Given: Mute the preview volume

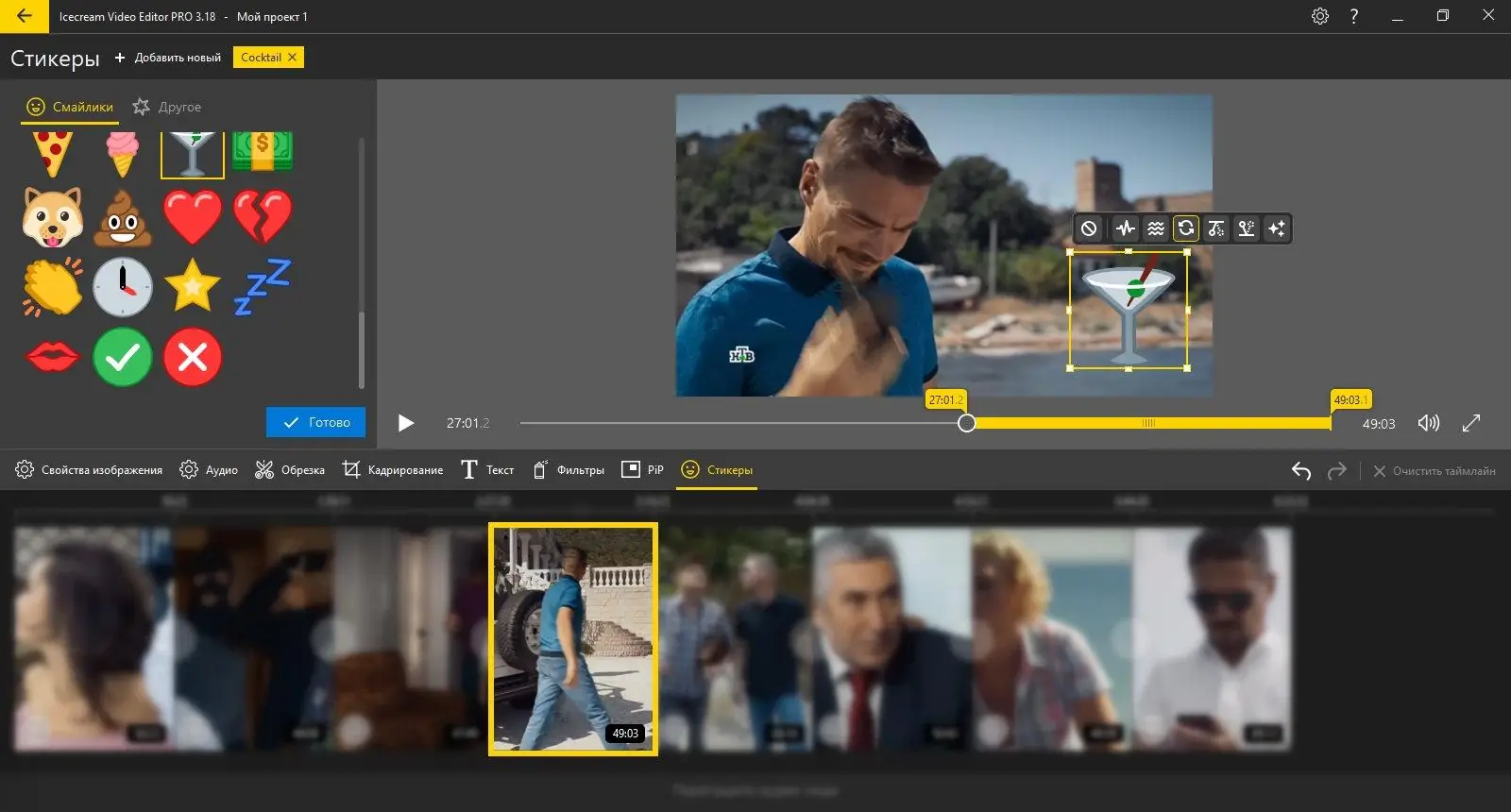Looking at the screenshot, I should click(1429, 423).
